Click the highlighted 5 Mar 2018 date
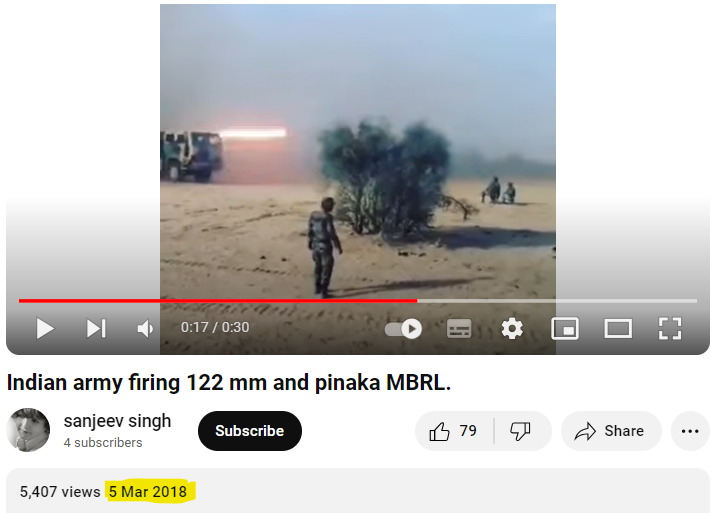 pos(148,491)
